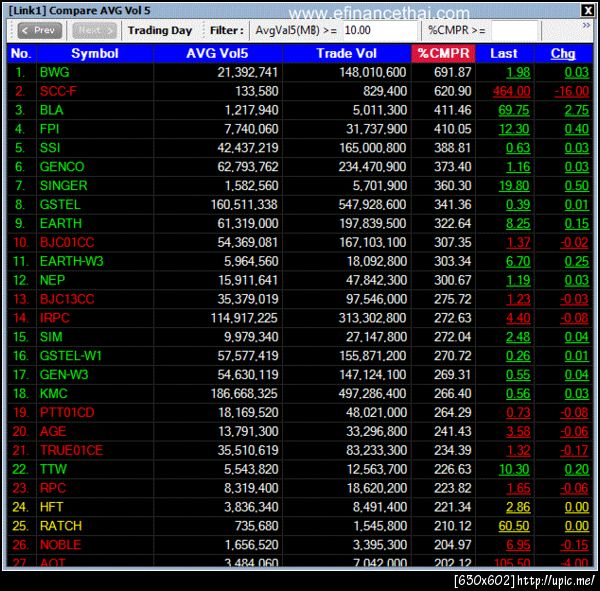Select the RATCH symbol

(60, 526)
